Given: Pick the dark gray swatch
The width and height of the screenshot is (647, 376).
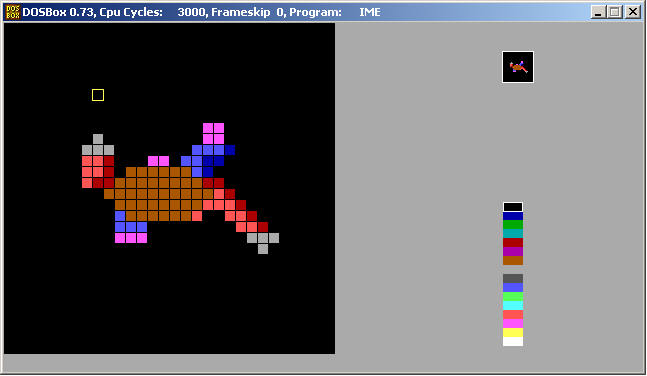Looking at the screenshot, I should (x=513, y=279).
